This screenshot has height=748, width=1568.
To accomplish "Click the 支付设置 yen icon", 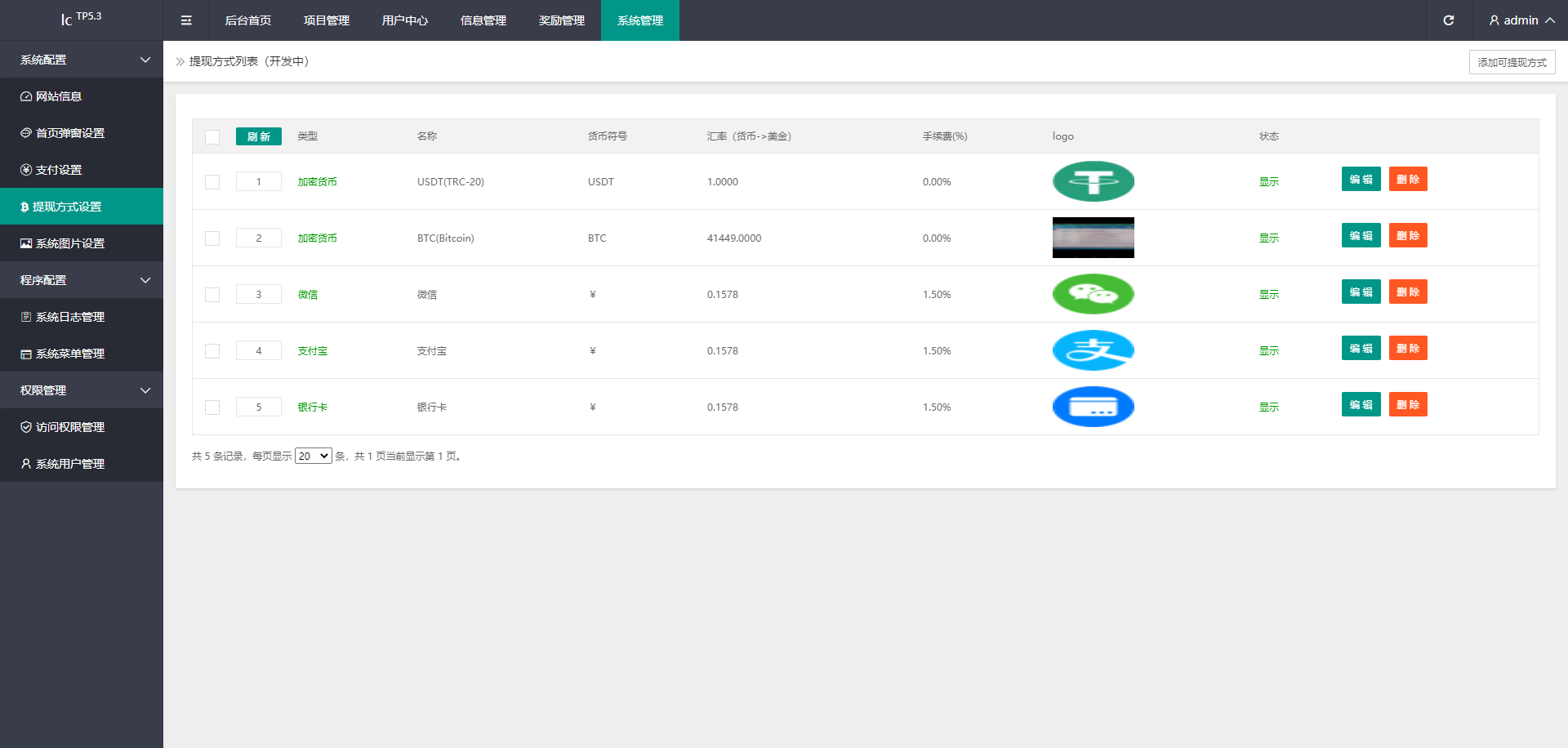I will pos(26,170).
